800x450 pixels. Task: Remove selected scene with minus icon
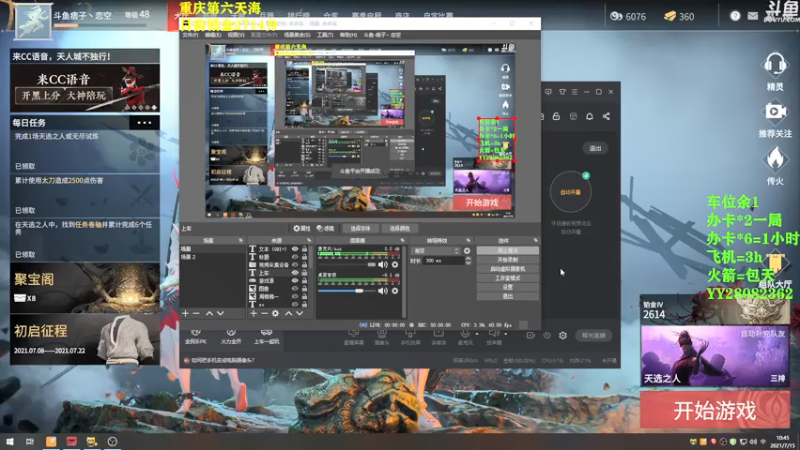tap(196, 313)
